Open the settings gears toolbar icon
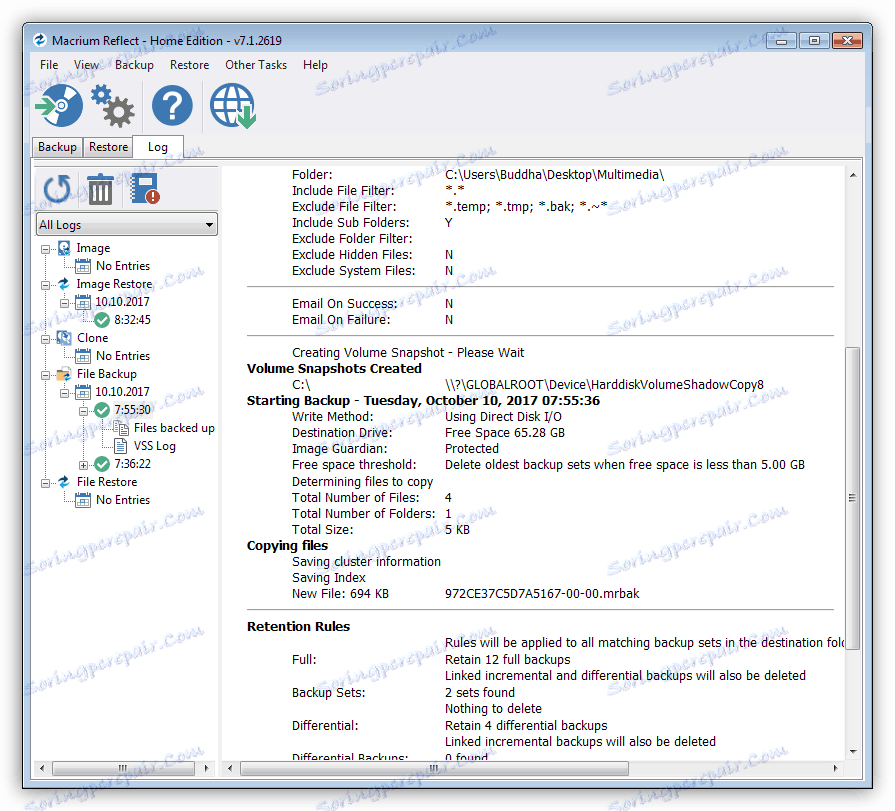The image size is (895, 811). click(x=113, y=106)
